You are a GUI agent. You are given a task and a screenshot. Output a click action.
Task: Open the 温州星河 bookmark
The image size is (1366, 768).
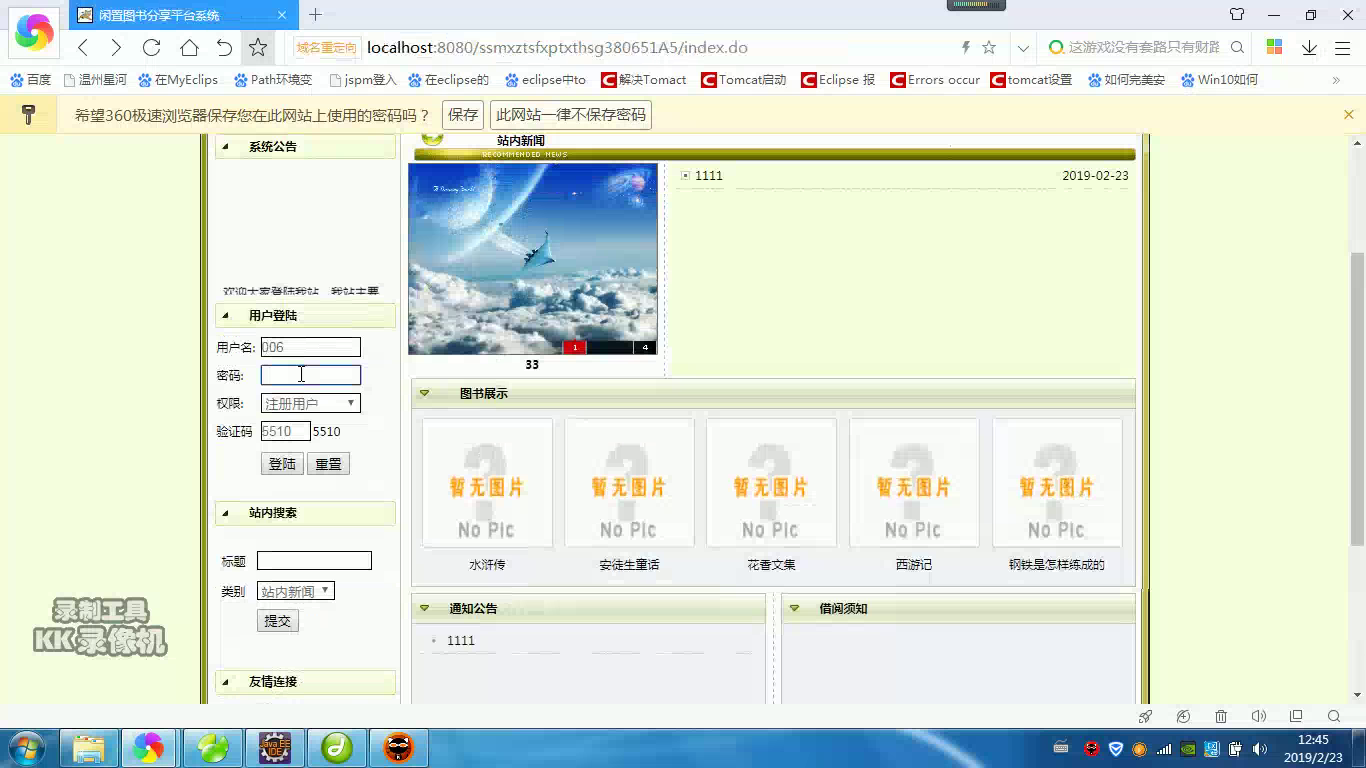click(94, 80)
